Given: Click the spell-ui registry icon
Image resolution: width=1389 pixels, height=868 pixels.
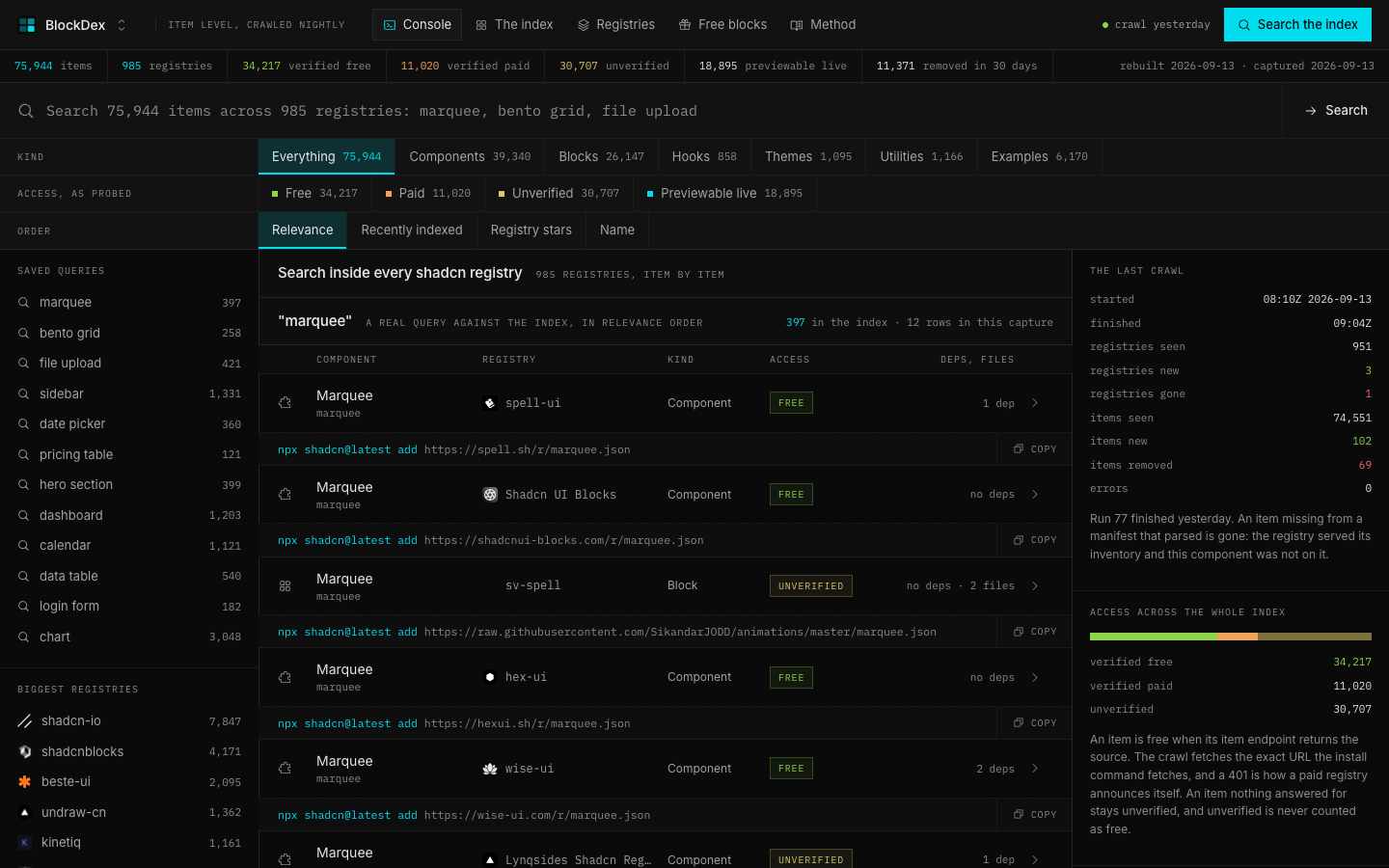Looking at the screenshot, I should 490,403.
